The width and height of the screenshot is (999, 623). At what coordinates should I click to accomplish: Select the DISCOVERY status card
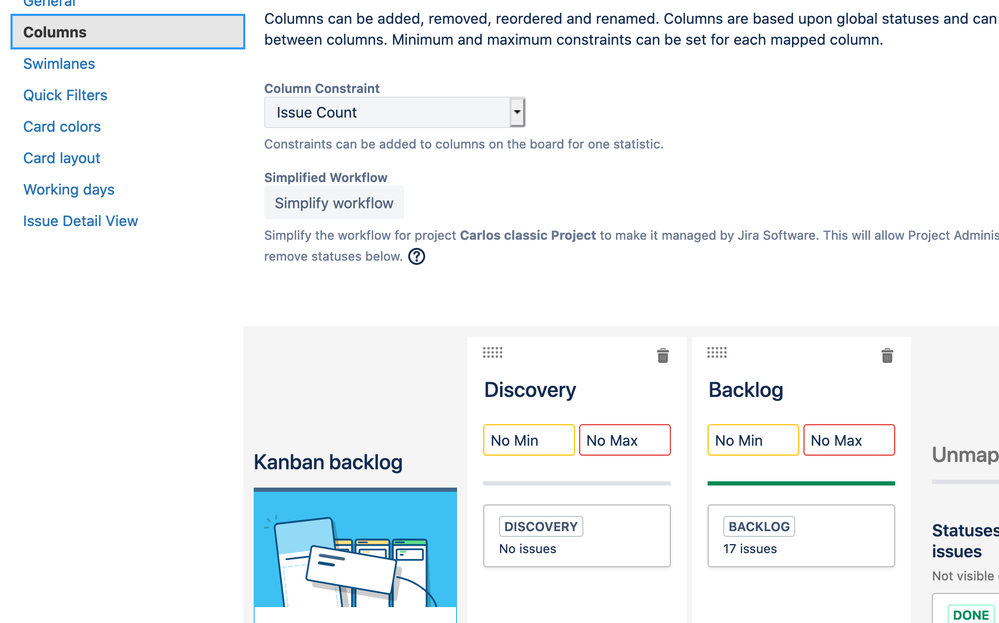577,536
